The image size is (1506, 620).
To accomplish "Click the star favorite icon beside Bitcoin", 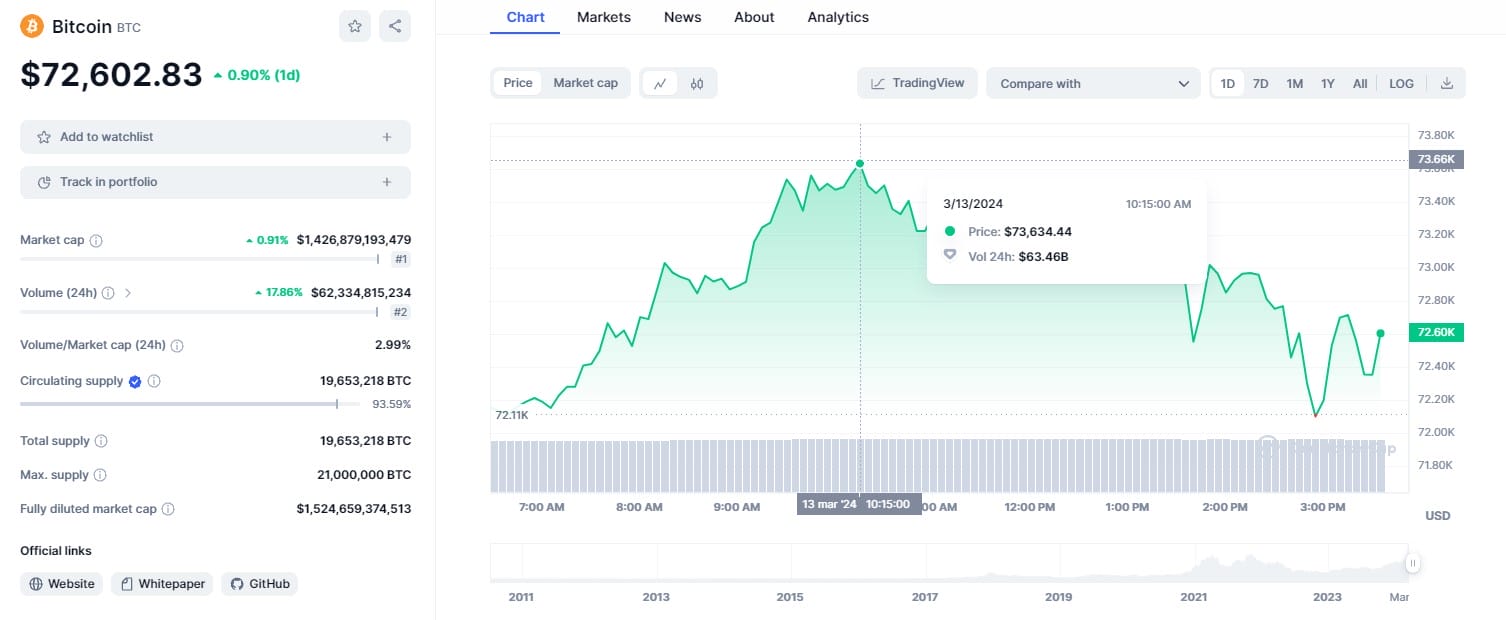I will tap(355, 26).
